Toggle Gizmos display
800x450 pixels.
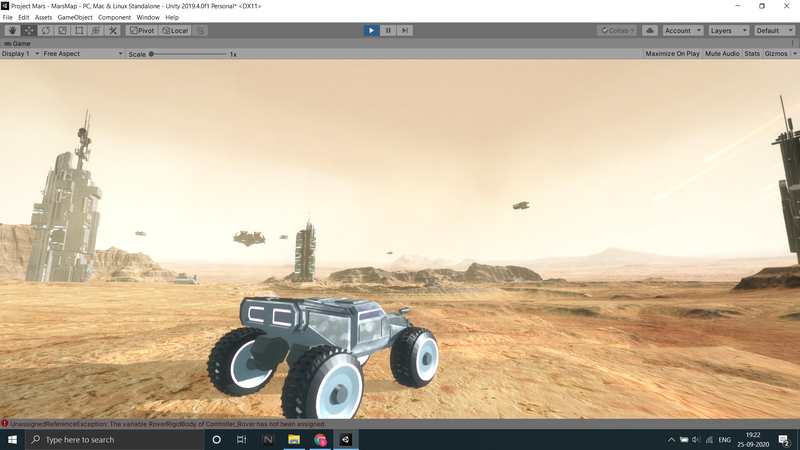776,54
